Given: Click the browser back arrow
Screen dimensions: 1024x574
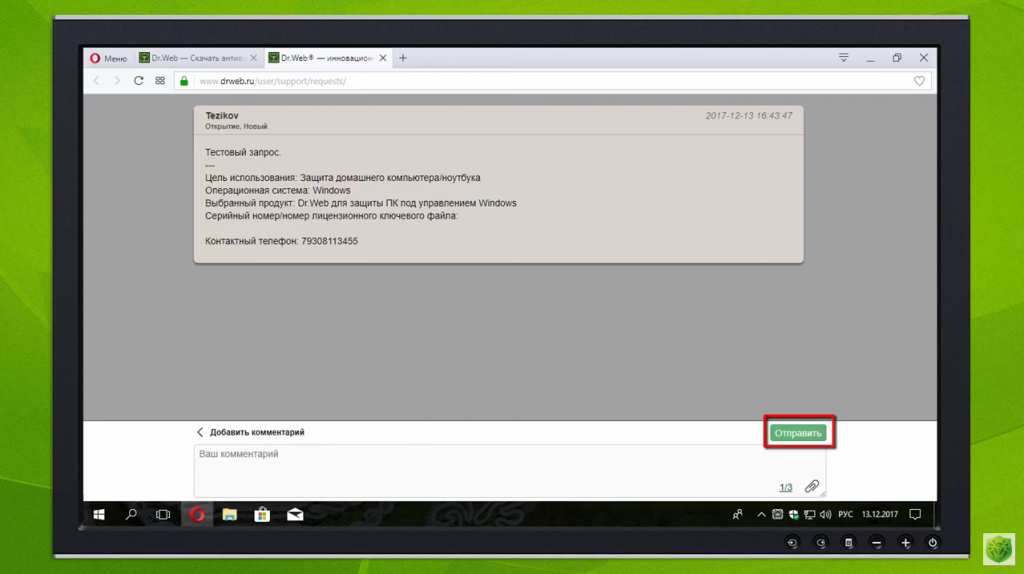Looking at the screenshot, I should tap(97, 81).
